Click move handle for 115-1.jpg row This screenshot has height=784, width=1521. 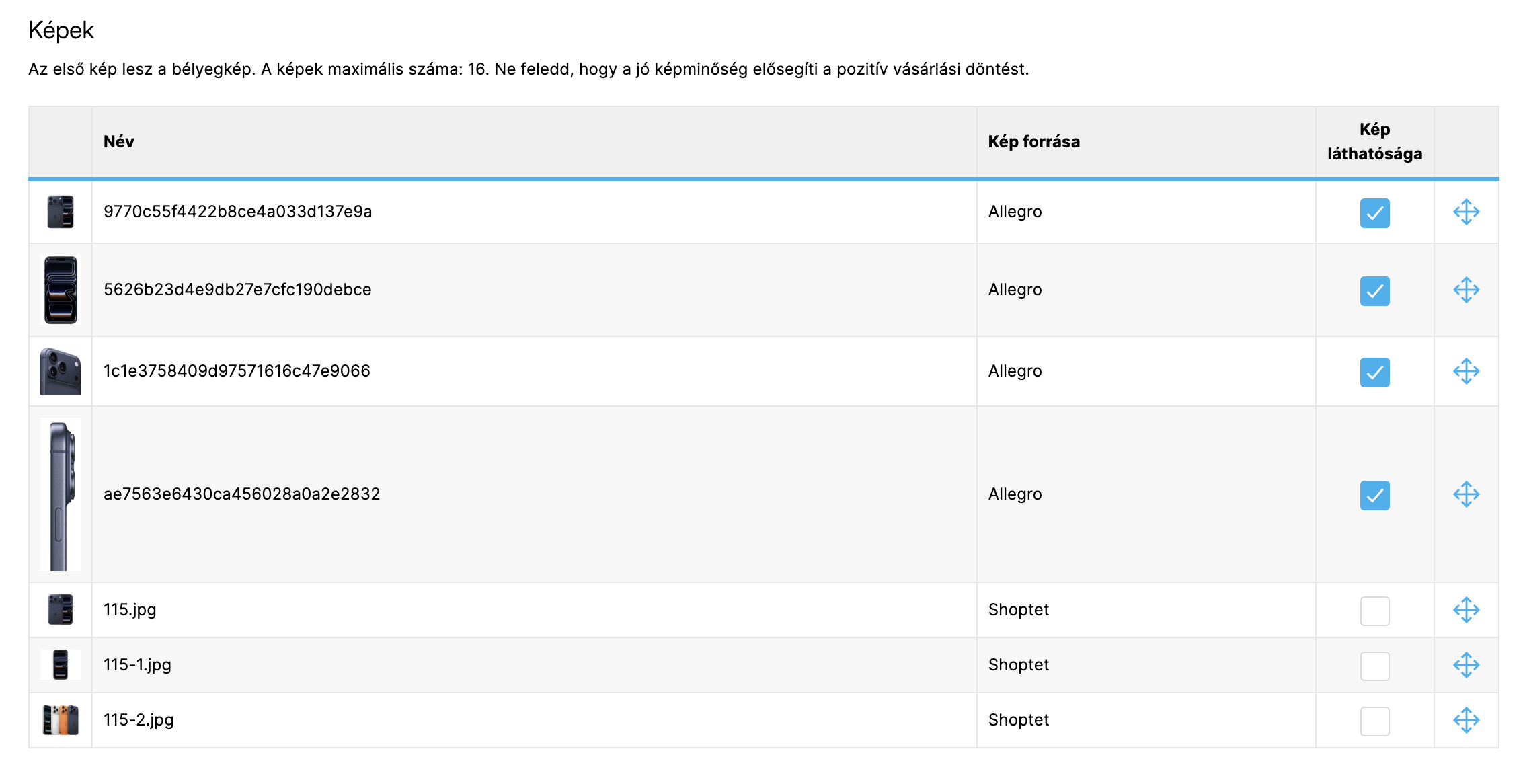pos(1466,665)
